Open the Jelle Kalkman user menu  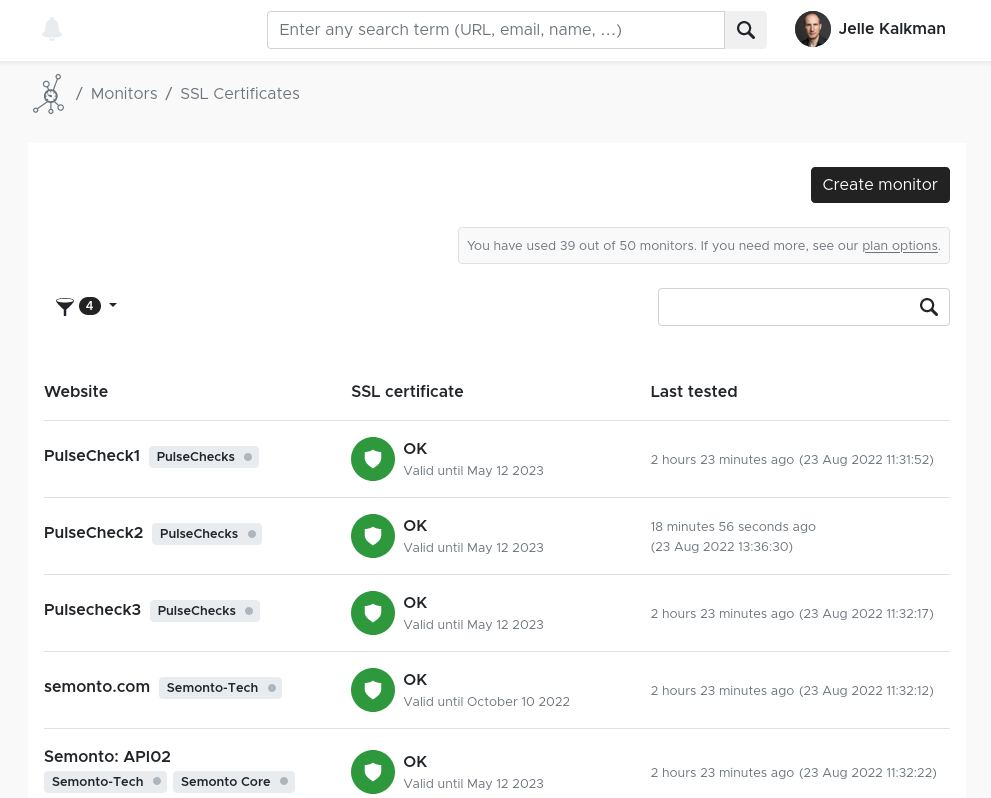(x=891, y=30)
